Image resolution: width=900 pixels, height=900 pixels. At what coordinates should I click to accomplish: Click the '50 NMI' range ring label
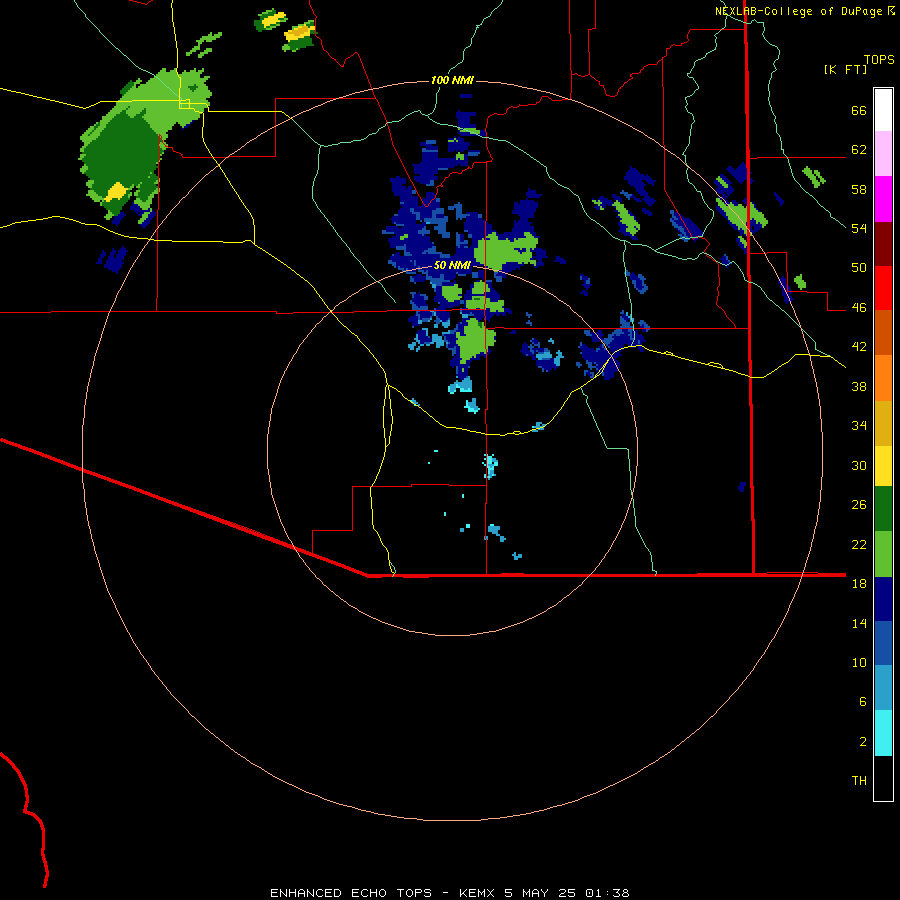click(452, 265)
